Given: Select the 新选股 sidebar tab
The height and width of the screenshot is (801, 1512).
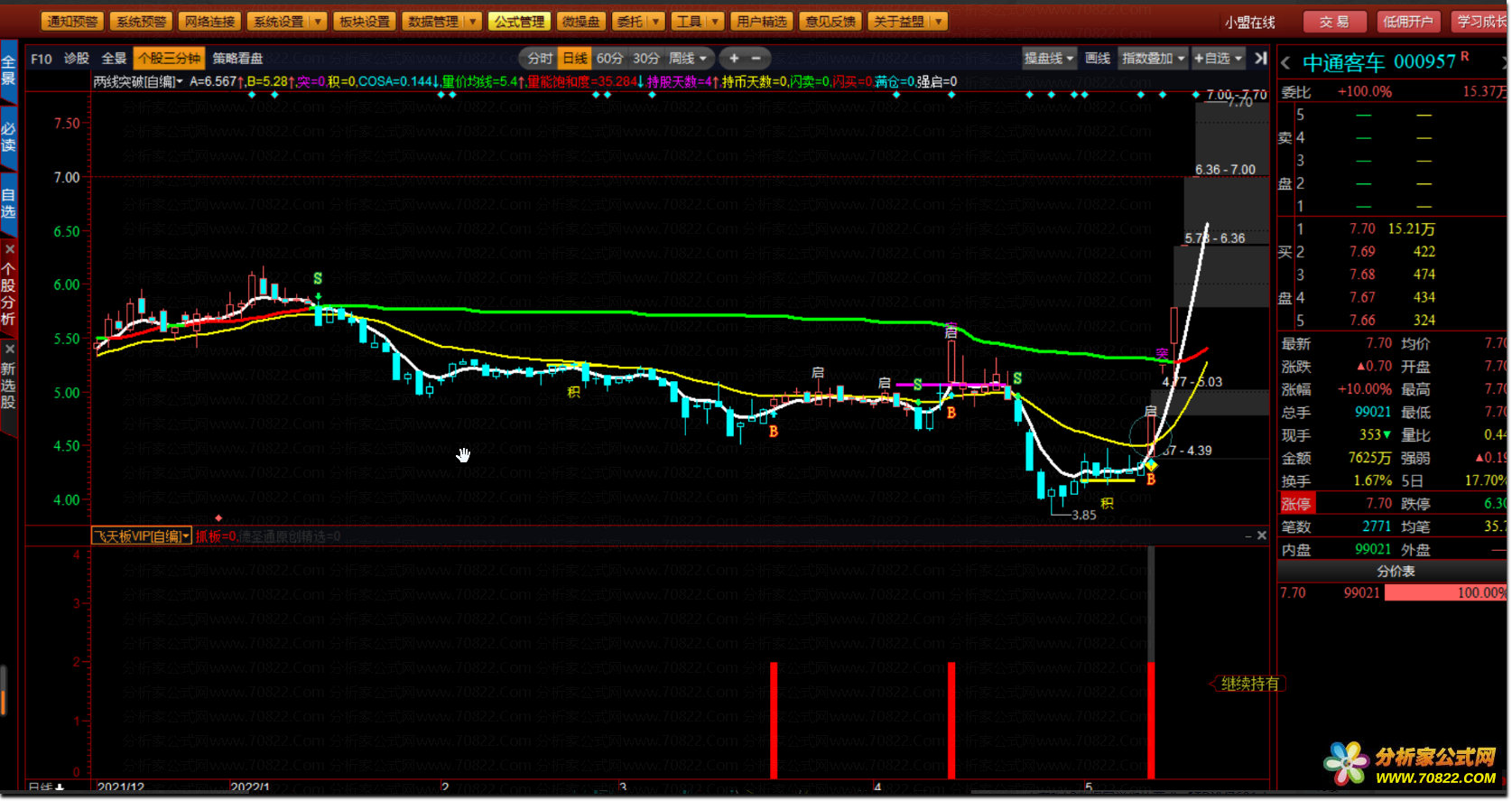Looking at the screenshot, I should [x=8, y=386].
